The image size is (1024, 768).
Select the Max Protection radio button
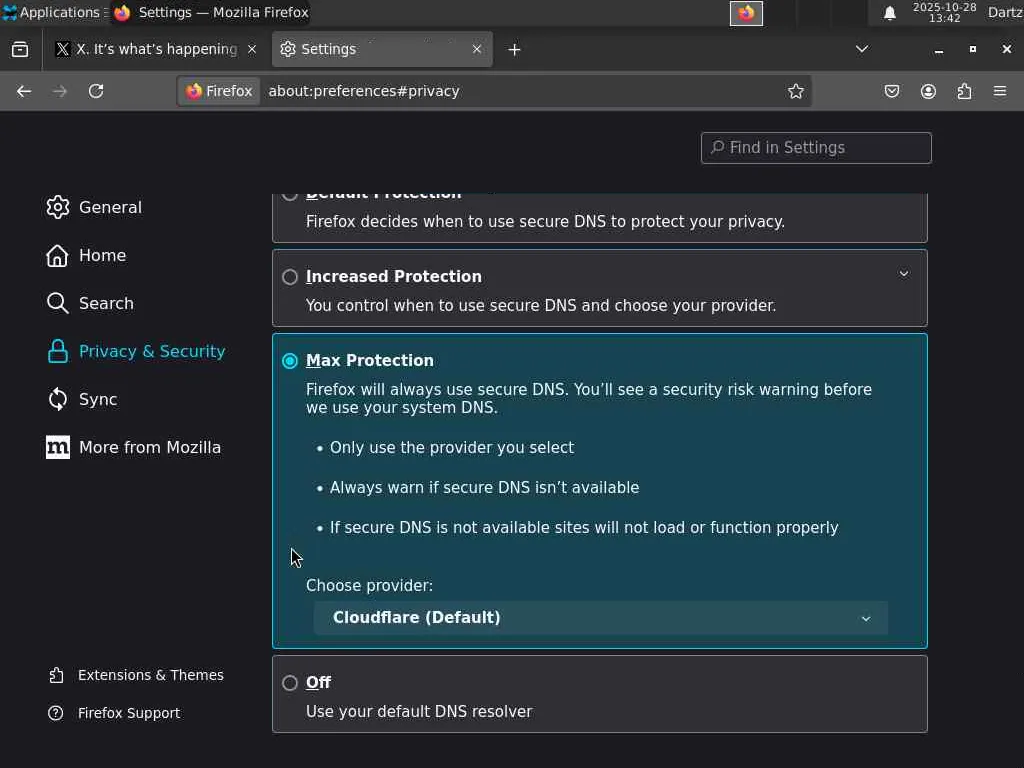pos(290,361)
